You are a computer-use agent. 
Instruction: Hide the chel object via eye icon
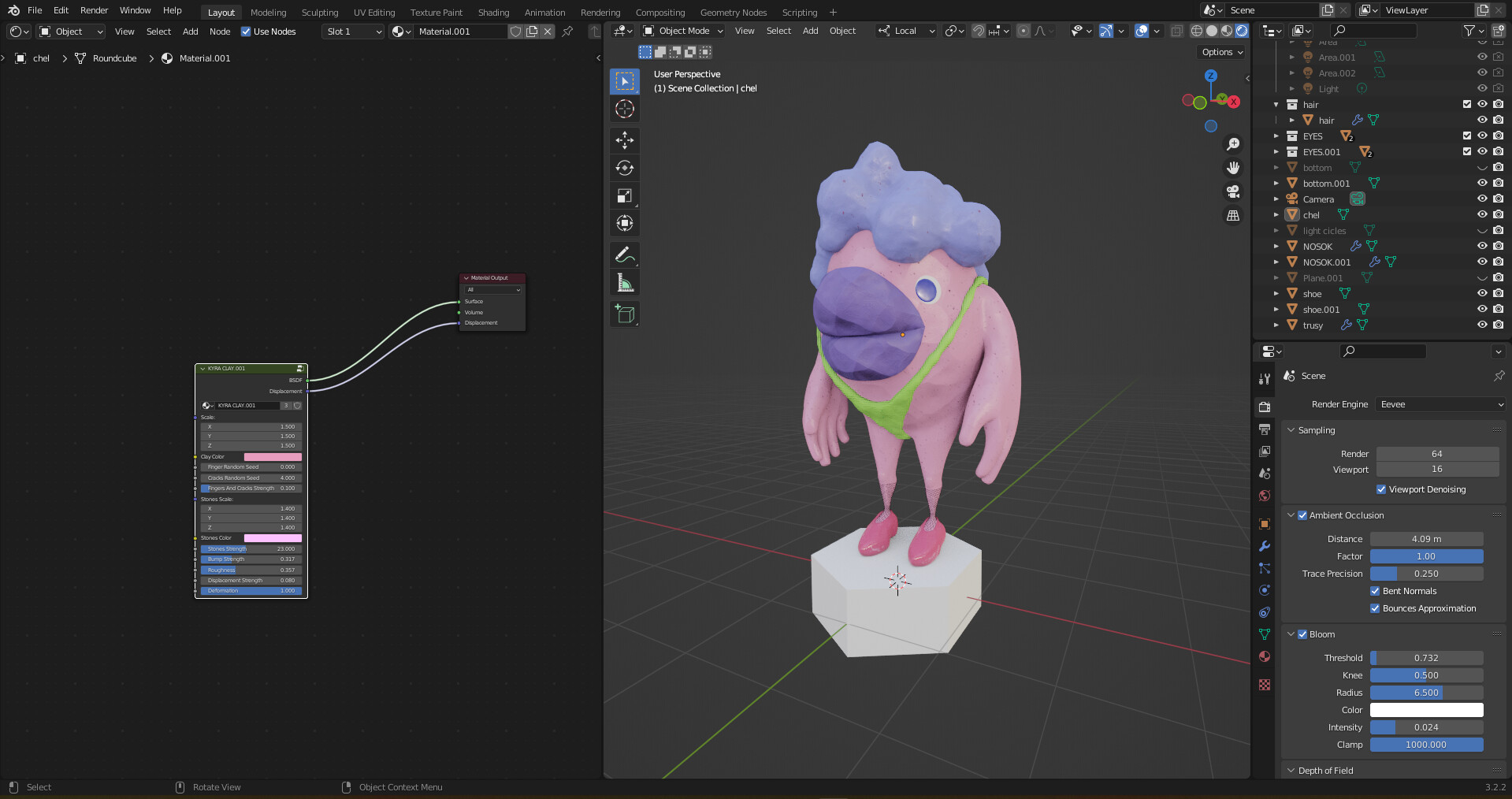1482,214
